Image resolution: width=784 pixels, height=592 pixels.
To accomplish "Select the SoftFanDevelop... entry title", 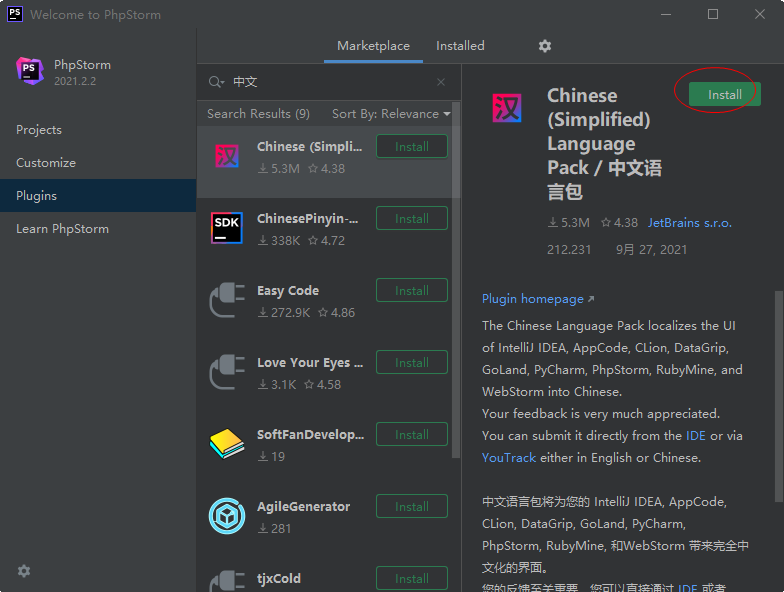I will [x=310, y=435].
